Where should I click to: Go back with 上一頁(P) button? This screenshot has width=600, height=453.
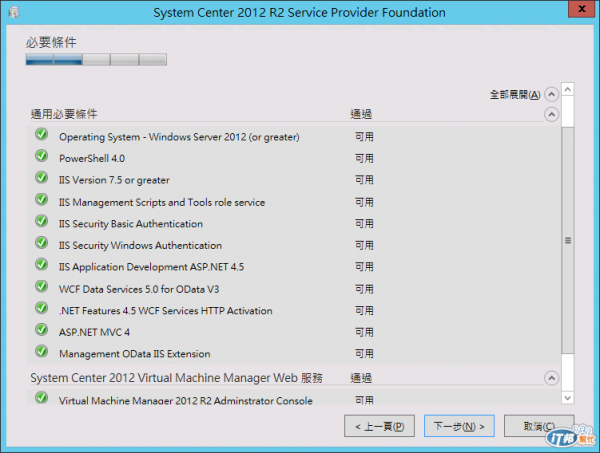379,426
